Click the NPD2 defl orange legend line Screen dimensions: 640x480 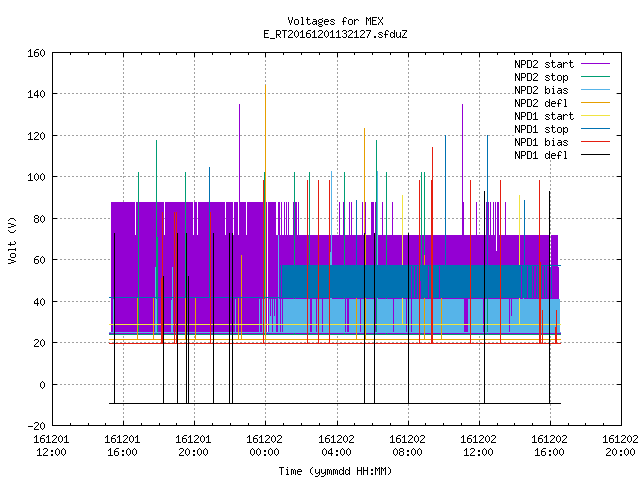(595, 103)
